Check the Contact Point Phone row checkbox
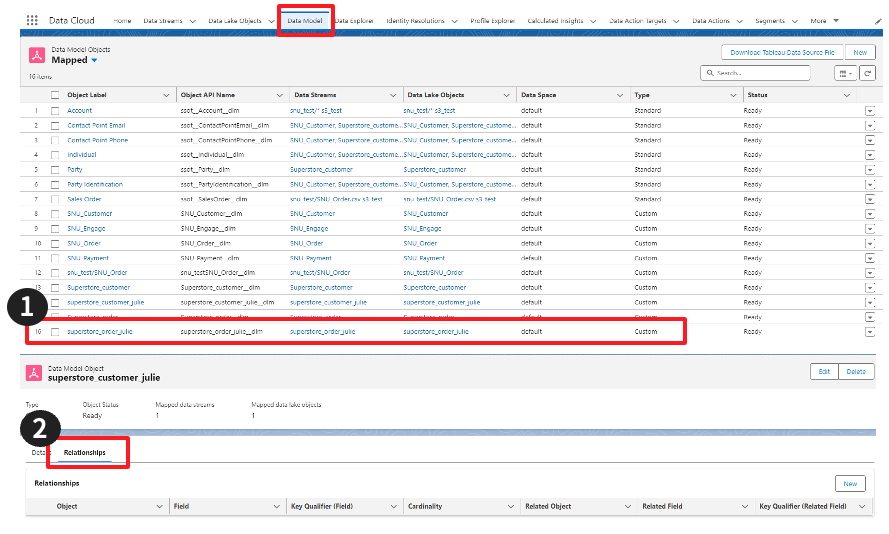Image resolution: width=889 pixels, height=534 pixels. click(x=55, y=141)
